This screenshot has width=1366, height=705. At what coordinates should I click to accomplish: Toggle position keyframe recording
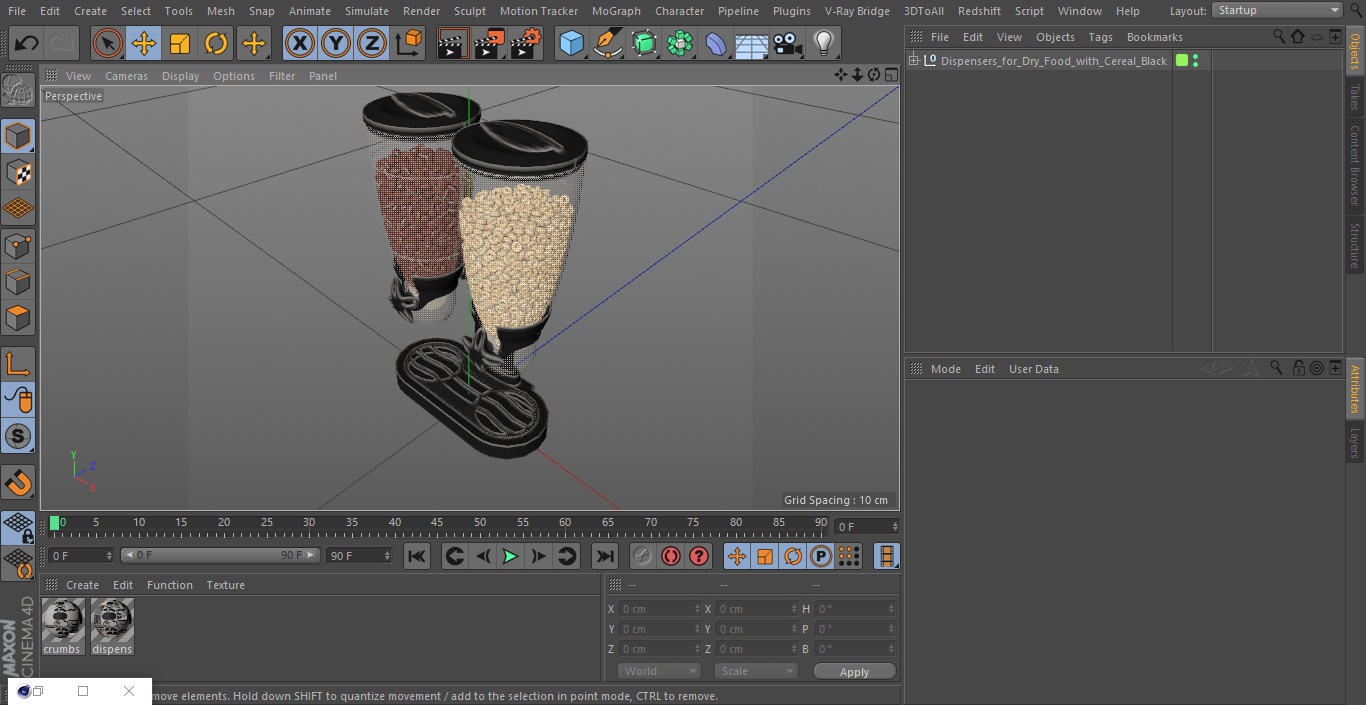[x=737, y=556]
